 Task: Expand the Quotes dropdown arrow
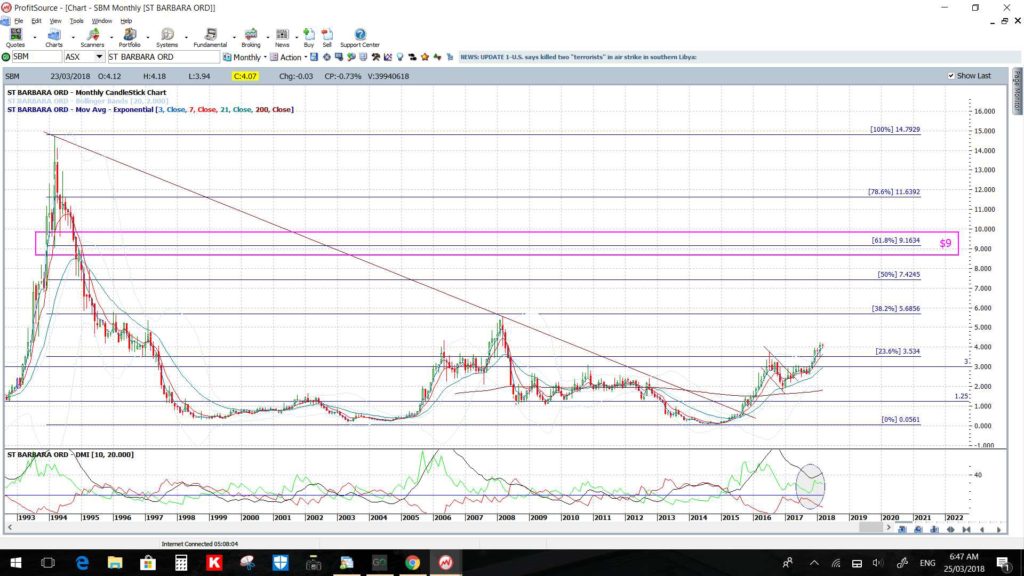tap(35, 37)
